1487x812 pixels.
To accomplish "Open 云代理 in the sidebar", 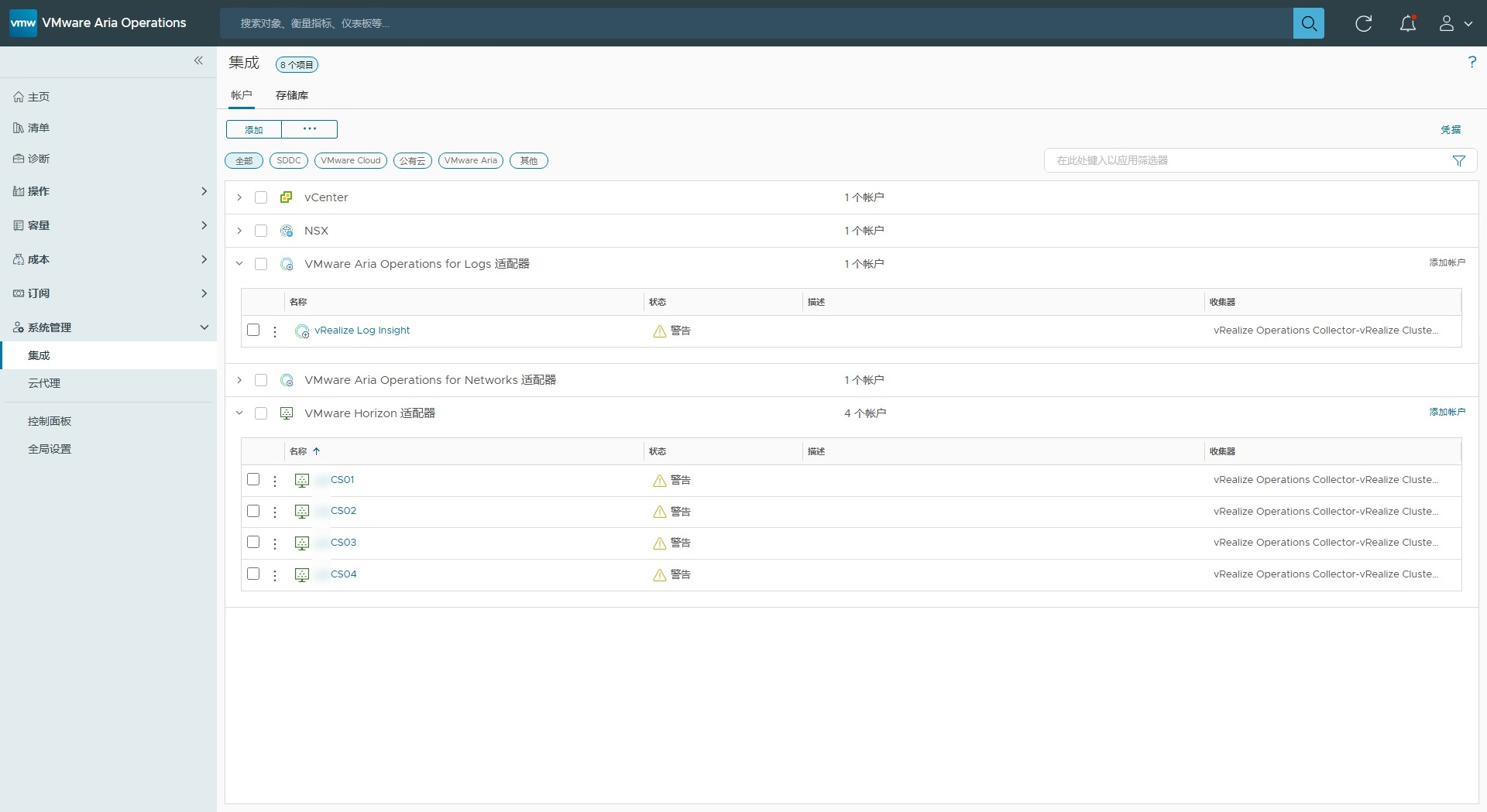I will coord(44,383).
